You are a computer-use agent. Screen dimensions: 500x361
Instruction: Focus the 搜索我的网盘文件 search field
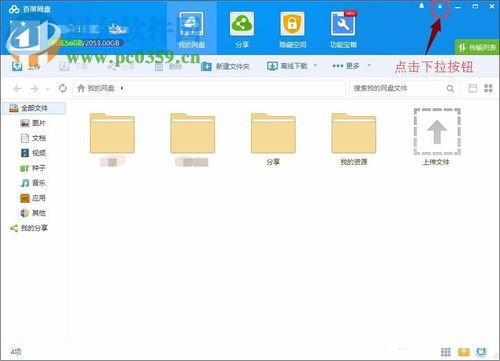(x=397, y=88)
